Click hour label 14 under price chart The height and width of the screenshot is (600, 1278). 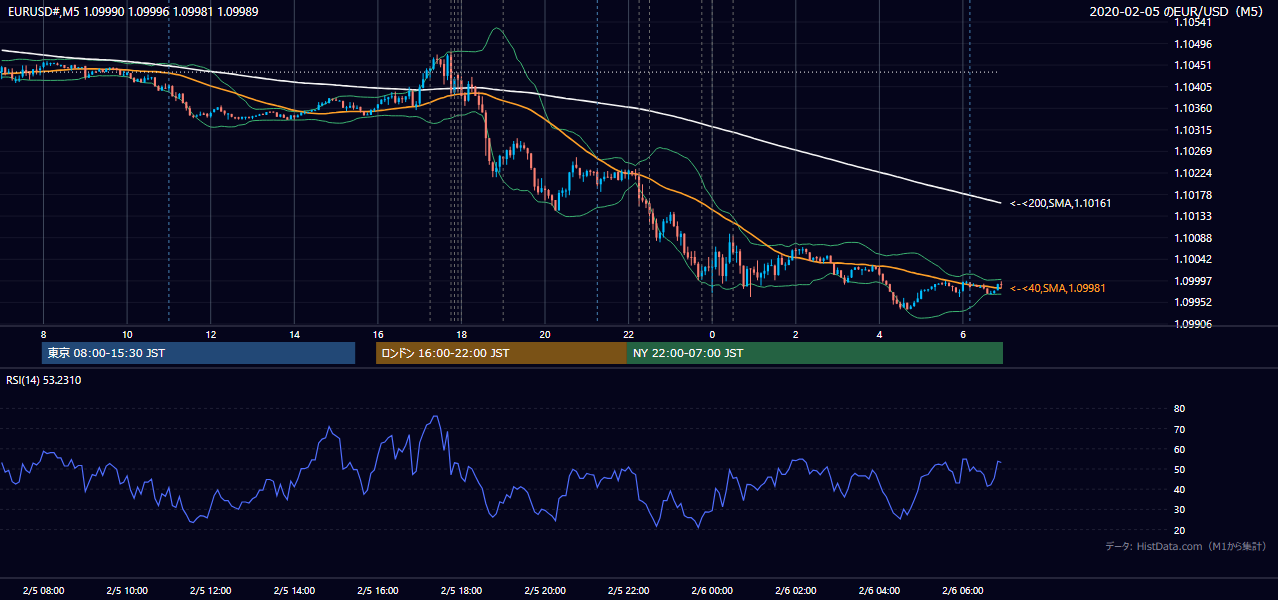(x=295, y=334)
